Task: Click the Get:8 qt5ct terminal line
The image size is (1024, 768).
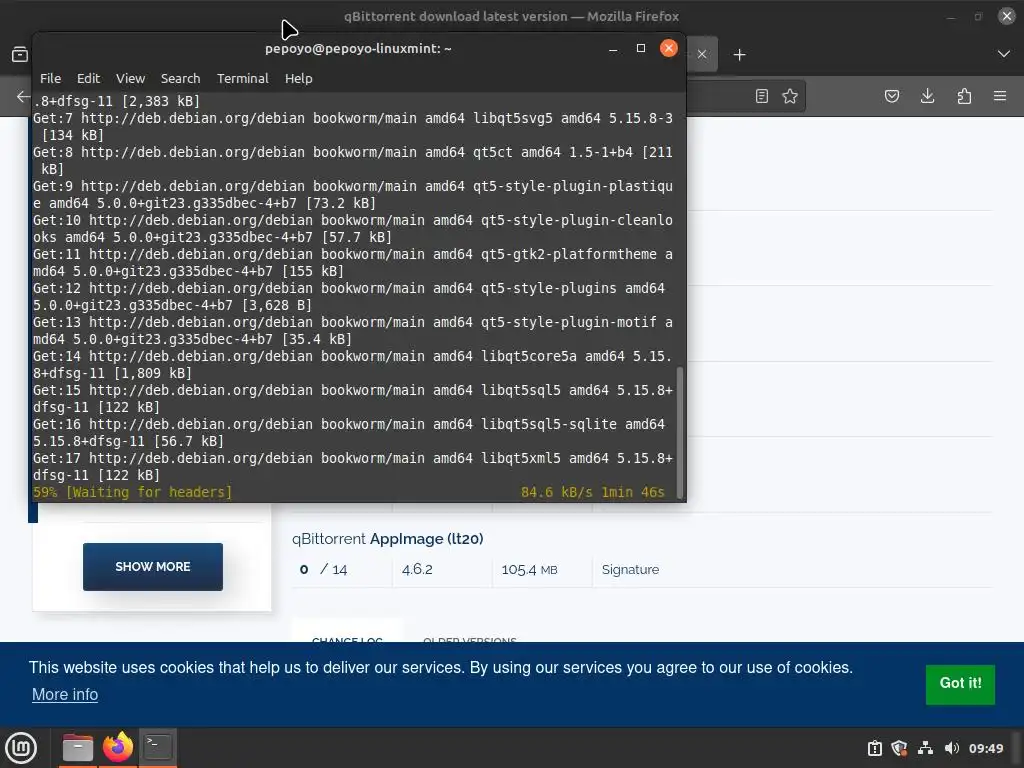Action: click(353, 161)
